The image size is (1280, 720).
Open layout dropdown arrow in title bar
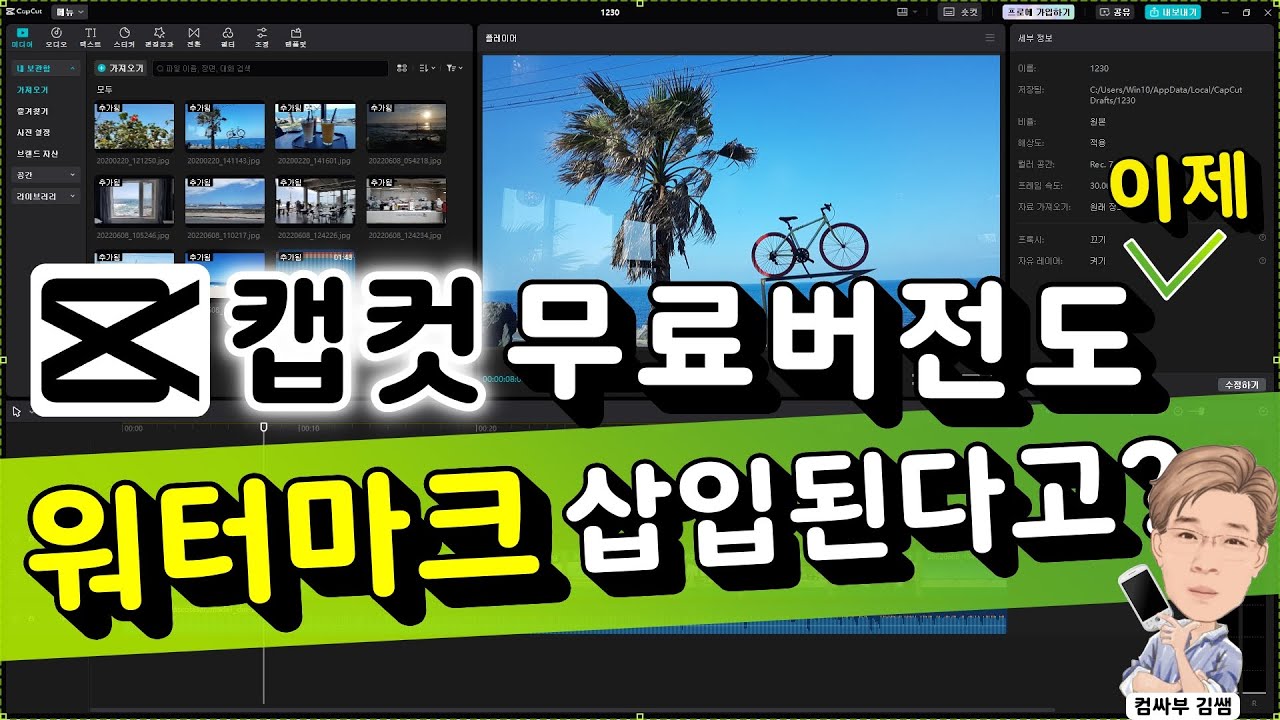[x=915, y=12]
